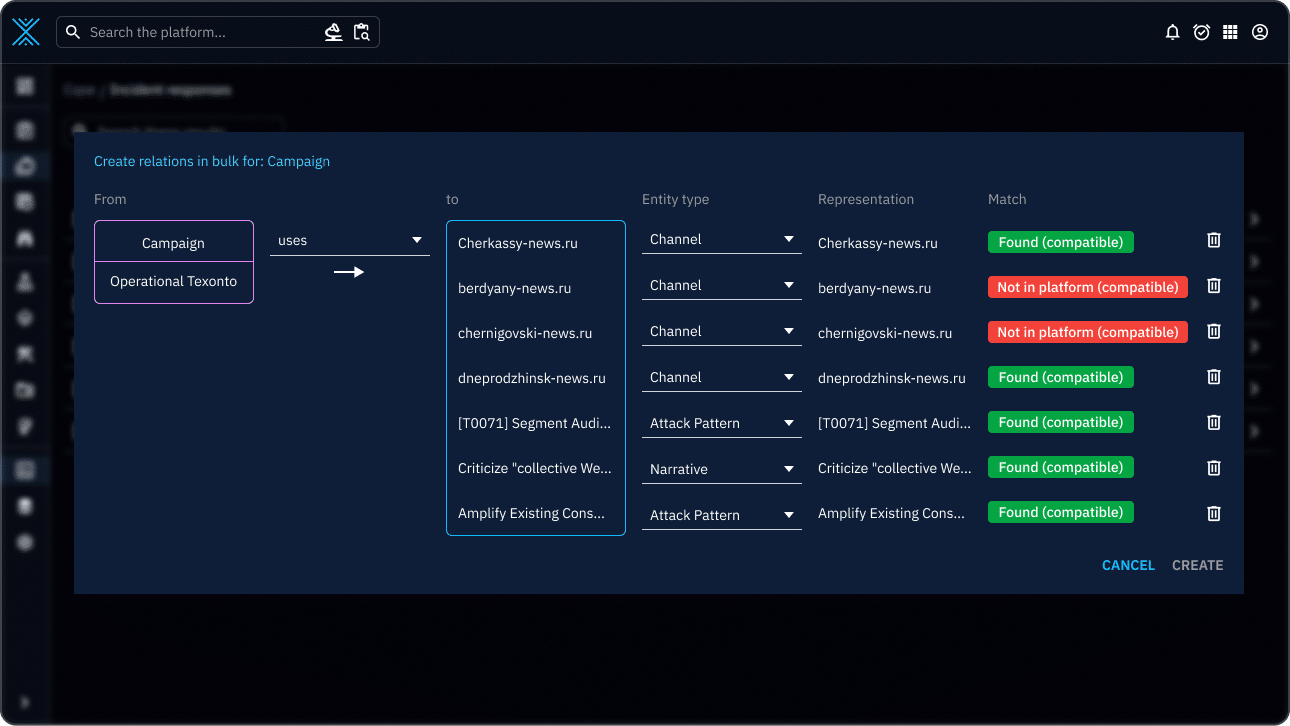Open the relationship type 'uses' dropdown
This screenshot has height=726, width=1290.
point(350,241)
